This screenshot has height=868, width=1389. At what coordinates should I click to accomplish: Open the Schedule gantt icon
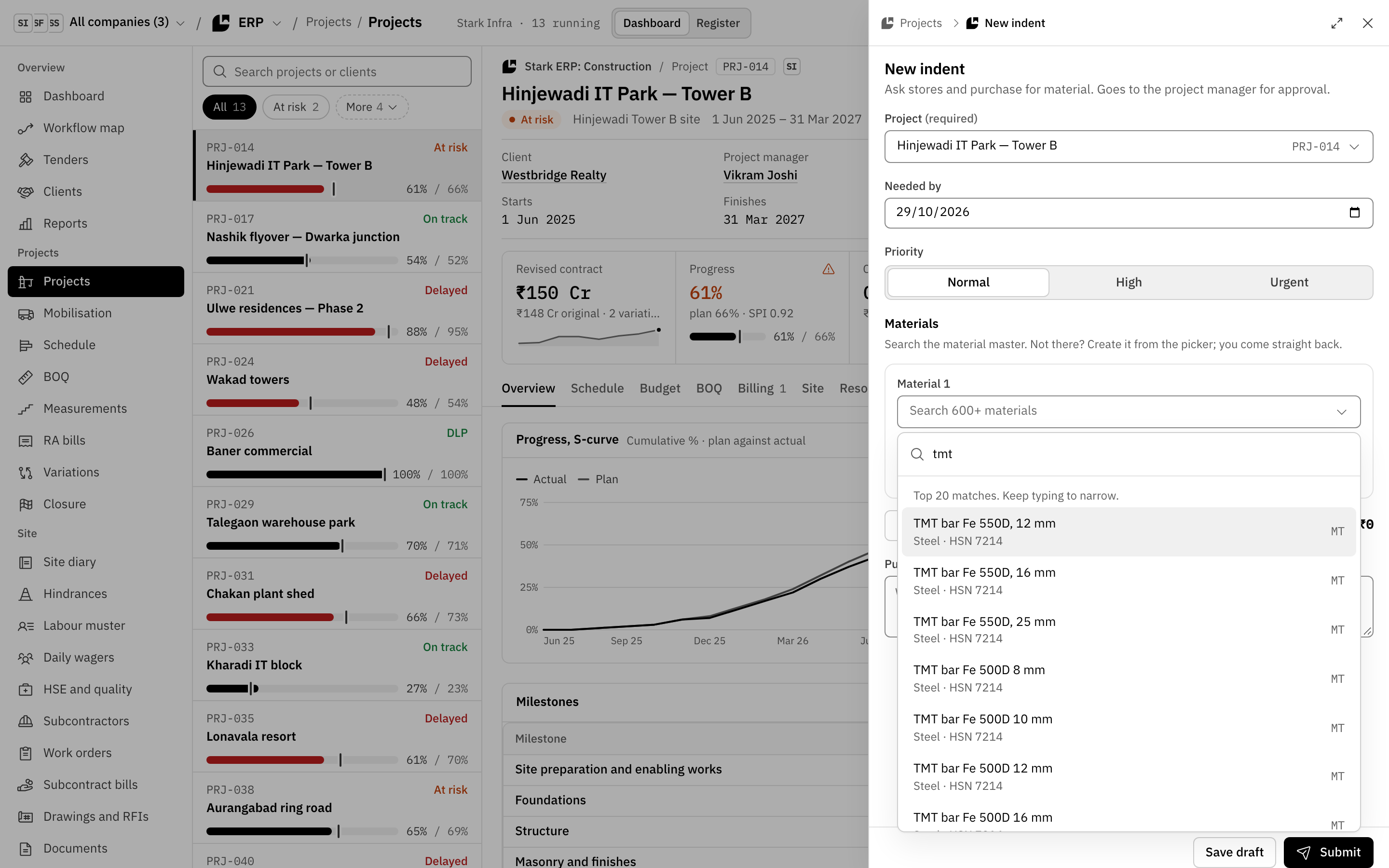click(x=25, y=345)
